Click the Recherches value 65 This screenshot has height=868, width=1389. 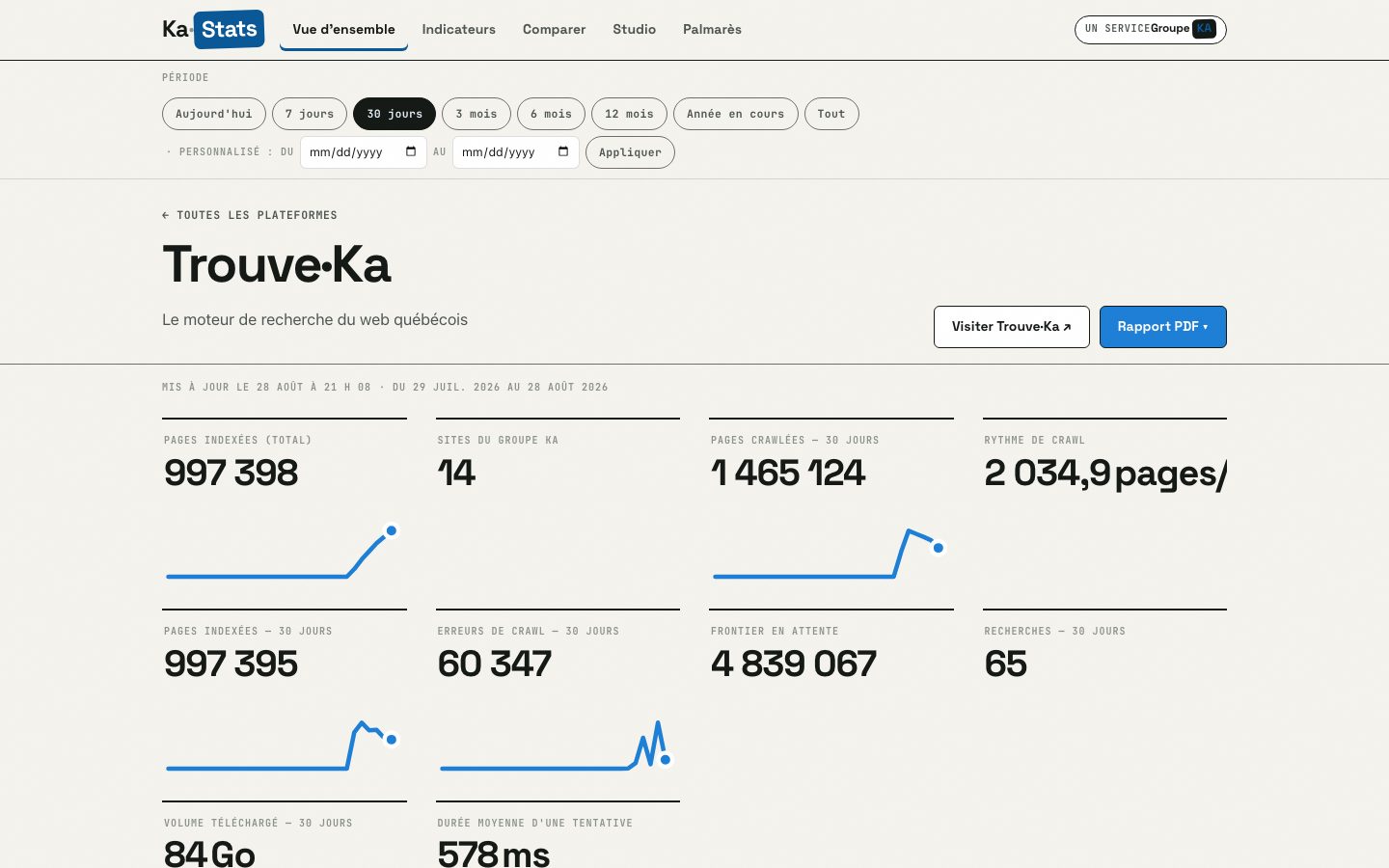point(1006,664)
